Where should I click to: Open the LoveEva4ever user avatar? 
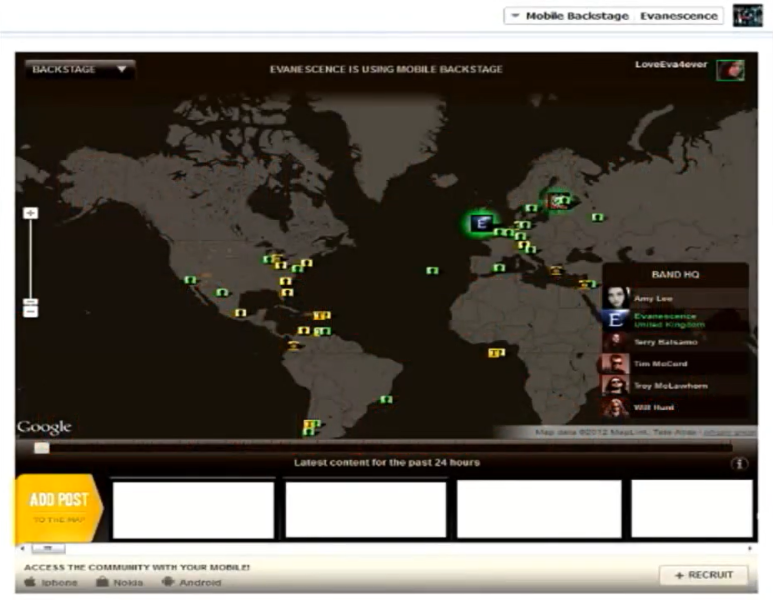point(730,70)
